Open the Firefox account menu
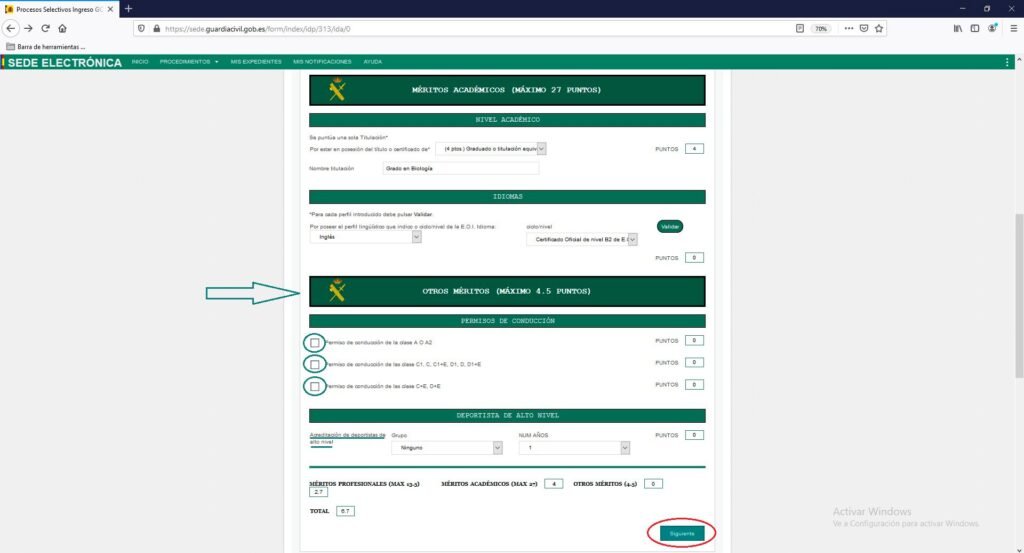The height and width of the screenshot is (553, 1024). point(992,29)
